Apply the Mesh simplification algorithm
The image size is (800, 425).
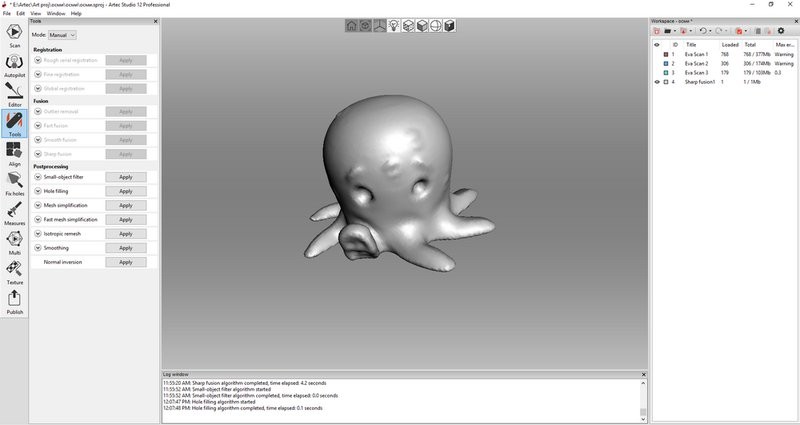125,205
